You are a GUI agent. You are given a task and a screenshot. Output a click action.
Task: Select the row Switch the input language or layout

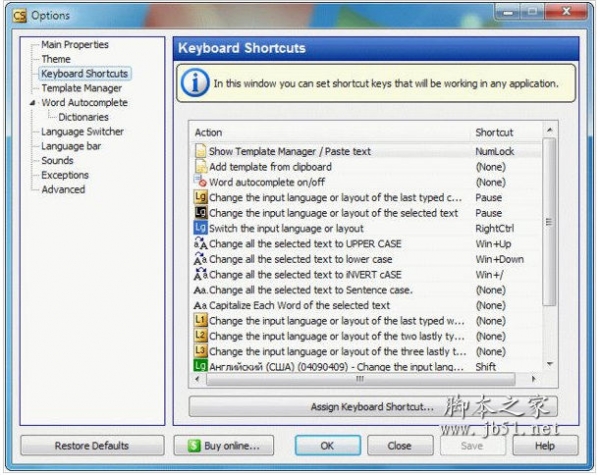coord(366,229)
